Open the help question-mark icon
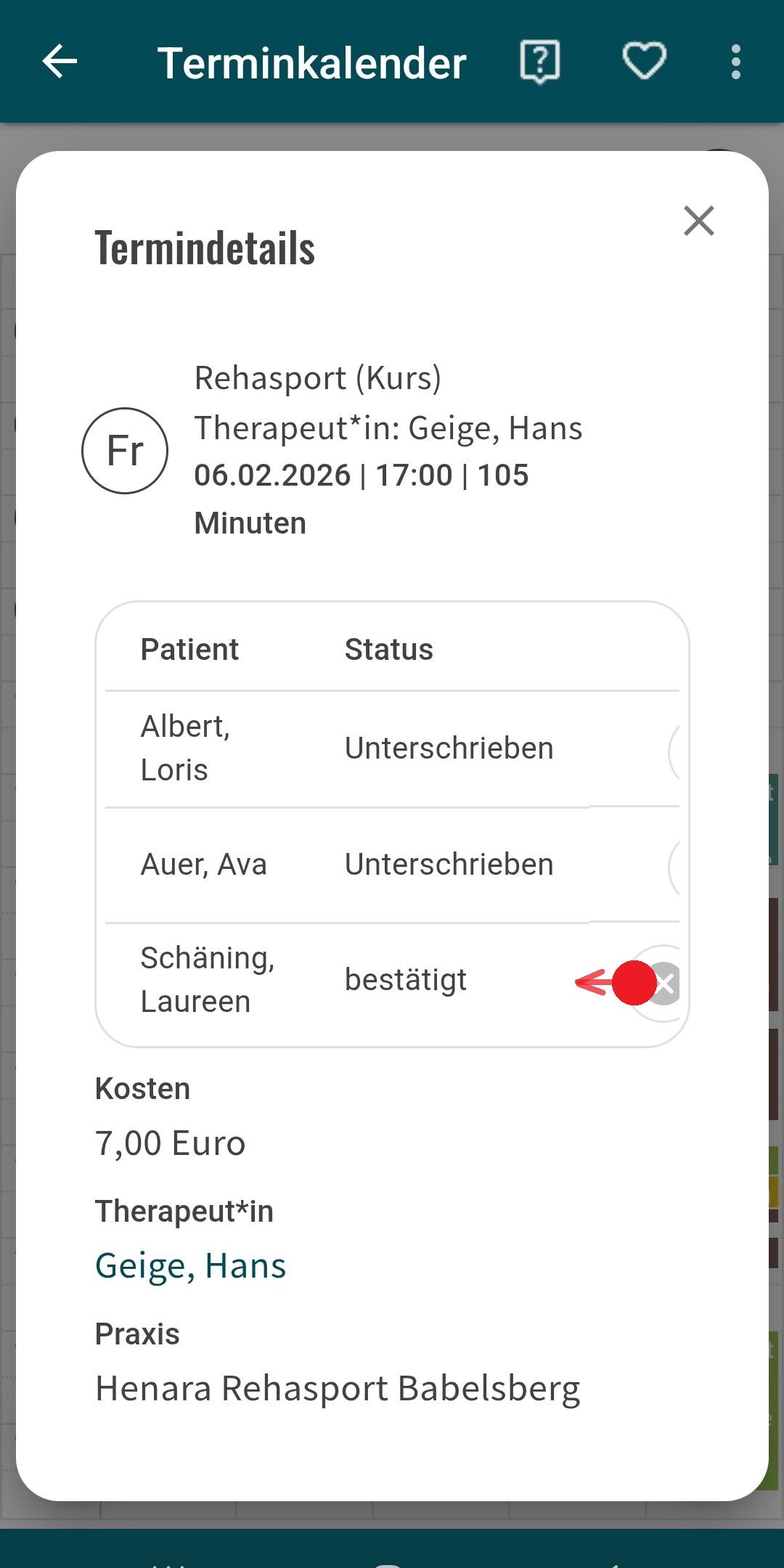Screen dimensions: 784x1568 pyautogui.click(x=540, y=61)
